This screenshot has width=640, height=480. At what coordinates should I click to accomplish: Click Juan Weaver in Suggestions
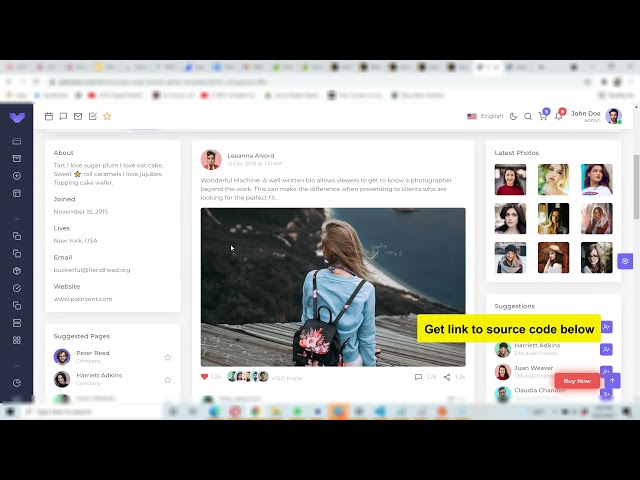click(x=533, y=368)
